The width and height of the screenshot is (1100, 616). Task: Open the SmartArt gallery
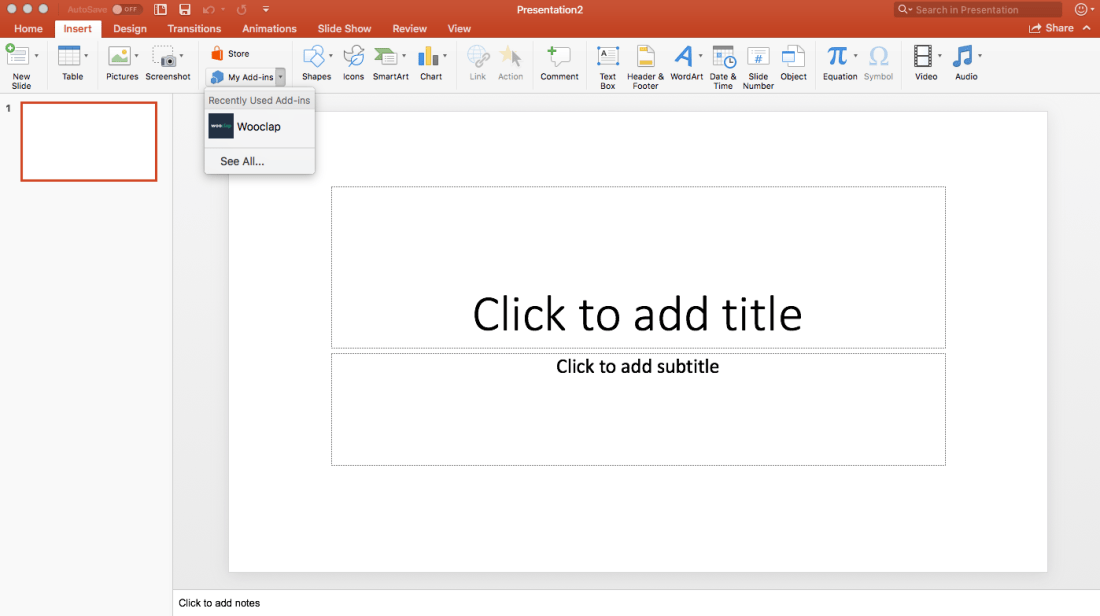(389, 64)
